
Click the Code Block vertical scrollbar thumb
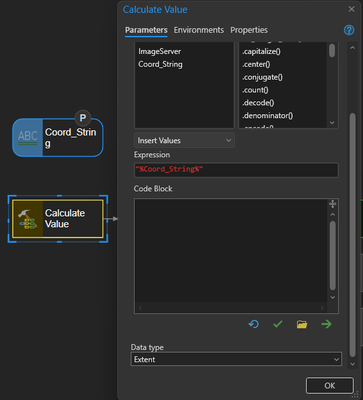[332, 255]
